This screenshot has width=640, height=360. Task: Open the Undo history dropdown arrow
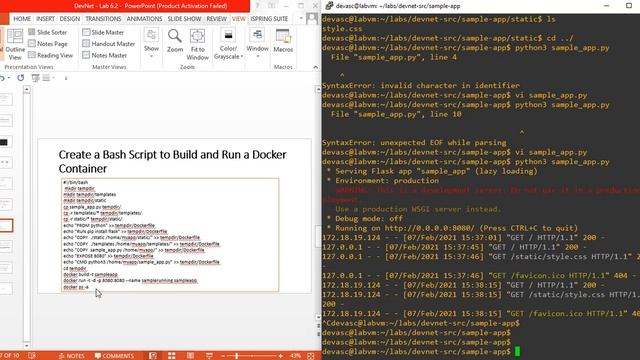(9, 78)
